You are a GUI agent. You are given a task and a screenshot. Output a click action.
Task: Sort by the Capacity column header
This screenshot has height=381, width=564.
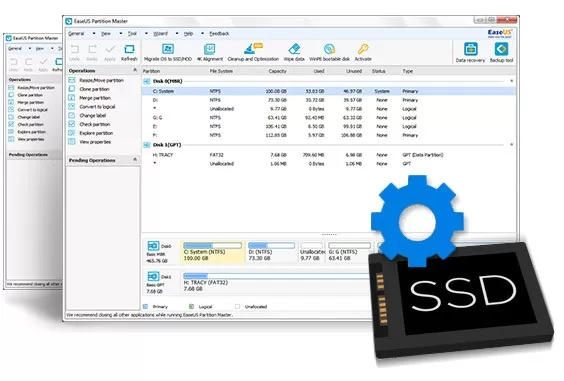point(277,71)
